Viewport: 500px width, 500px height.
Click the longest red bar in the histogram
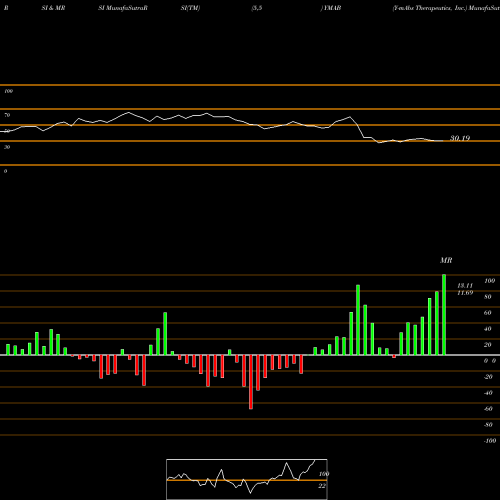(x=251, y=382)
